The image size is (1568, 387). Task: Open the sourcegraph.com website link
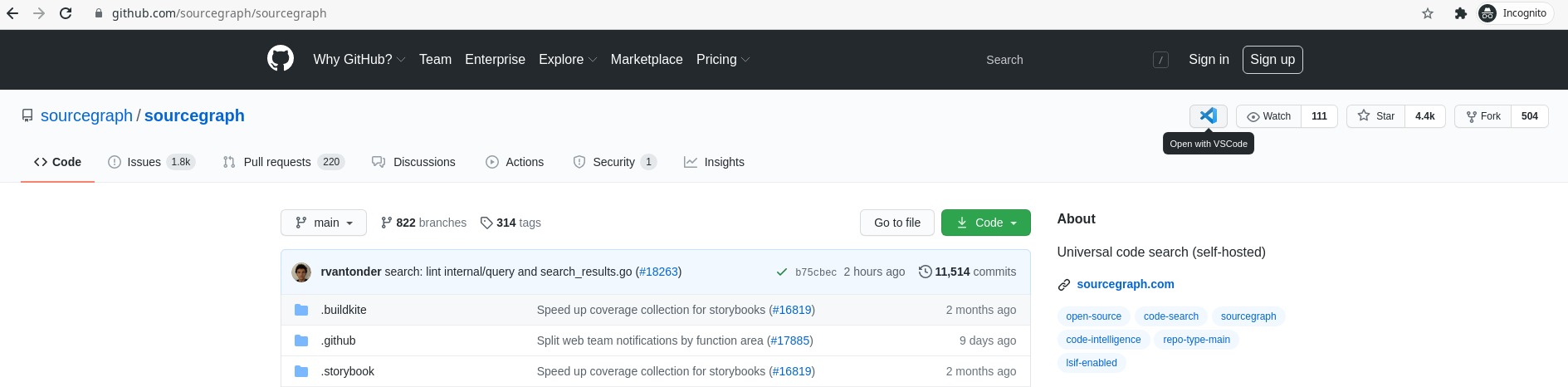(x=1125, y=284)
